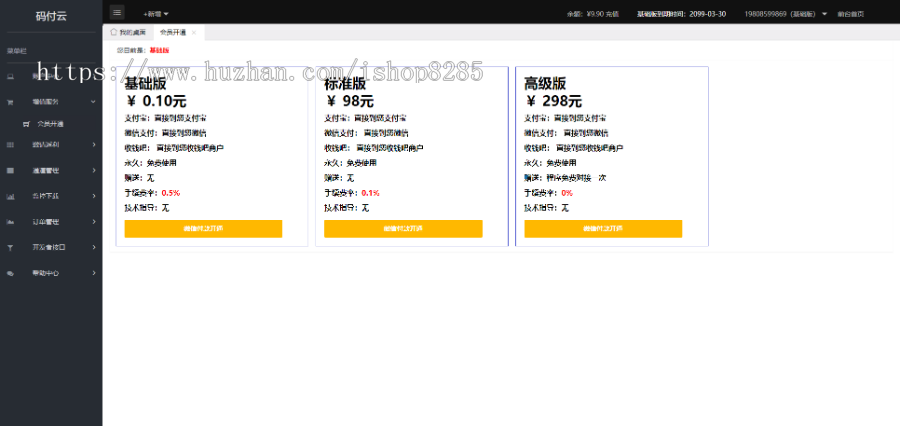This screenshot has width=900, height=426.
Task: Click the bar chart icon in sidebar
Action: click(10, 196)
